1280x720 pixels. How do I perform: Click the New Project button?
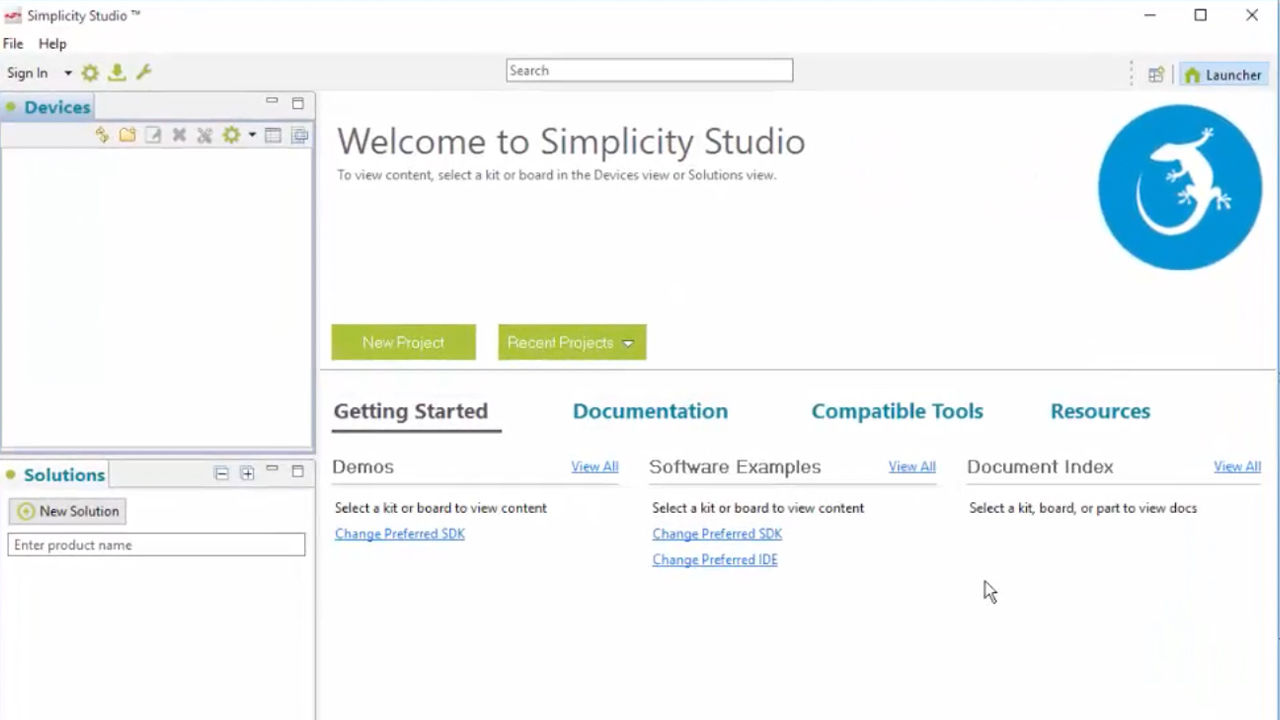coord(404,342)
